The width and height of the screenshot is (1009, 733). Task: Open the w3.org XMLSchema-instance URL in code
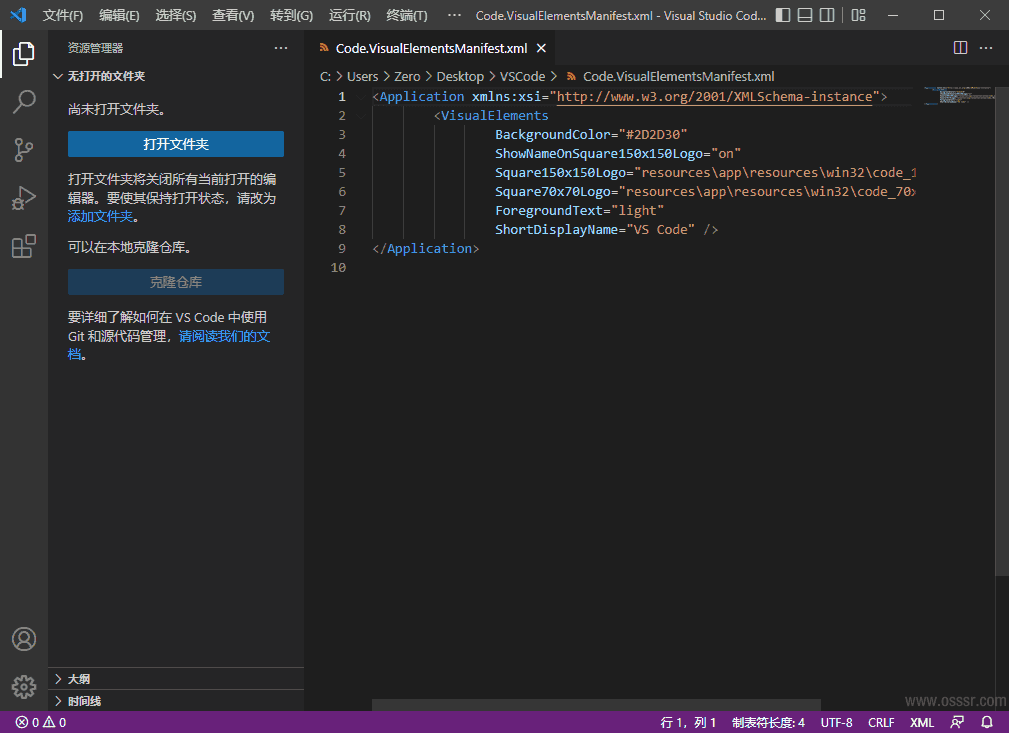pos(714,97)
